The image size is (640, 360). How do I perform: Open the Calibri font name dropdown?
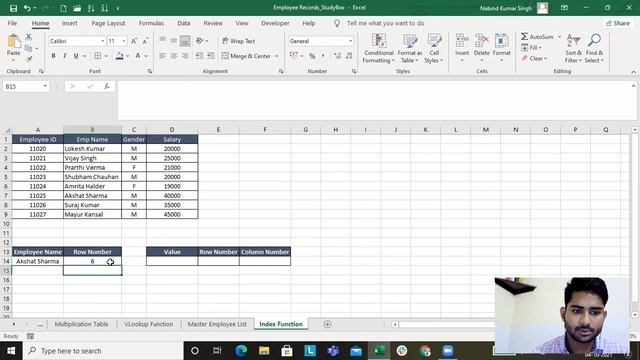coord(102,41)
